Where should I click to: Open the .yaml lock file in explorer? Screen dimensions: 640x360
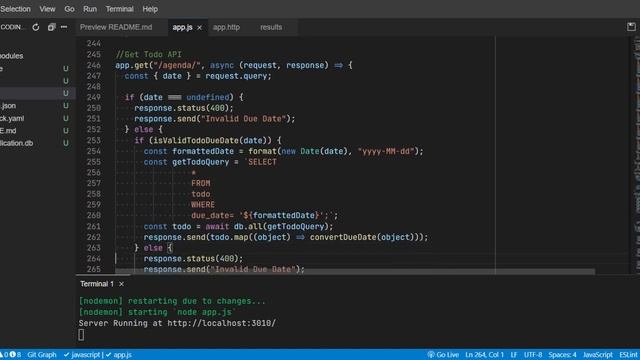coord(12,118)
